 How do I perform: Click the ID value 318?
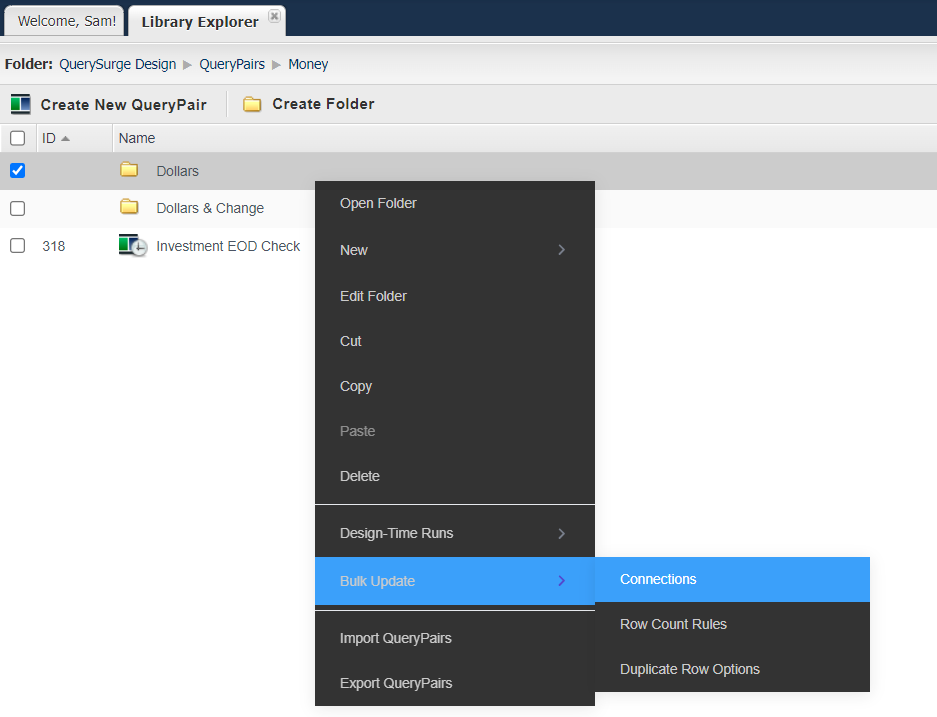pyautogui.click(x=54, y=246)
